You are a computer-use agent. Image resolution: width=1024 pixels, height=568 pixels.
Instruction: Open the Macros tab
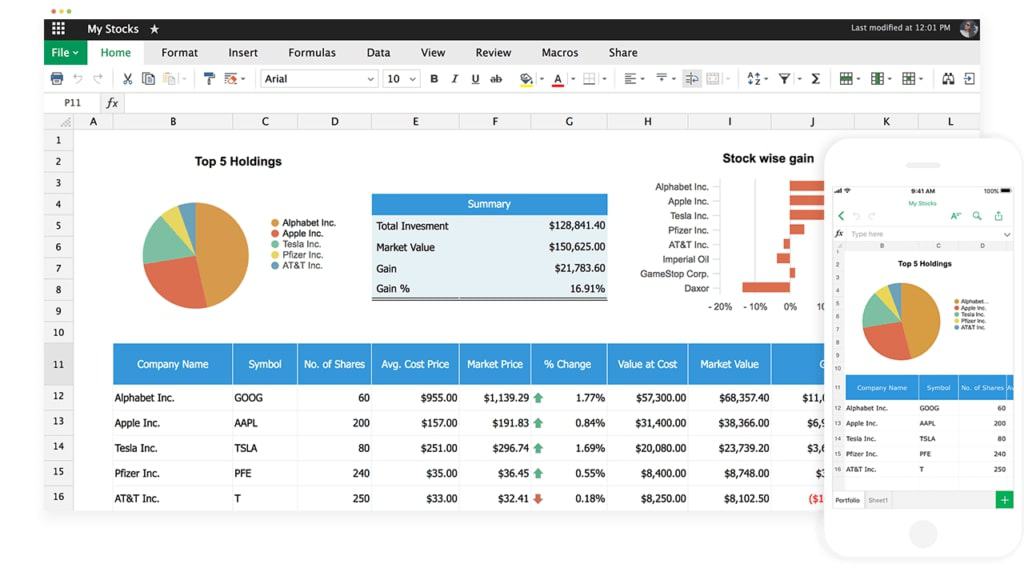(x=560, y=53)
